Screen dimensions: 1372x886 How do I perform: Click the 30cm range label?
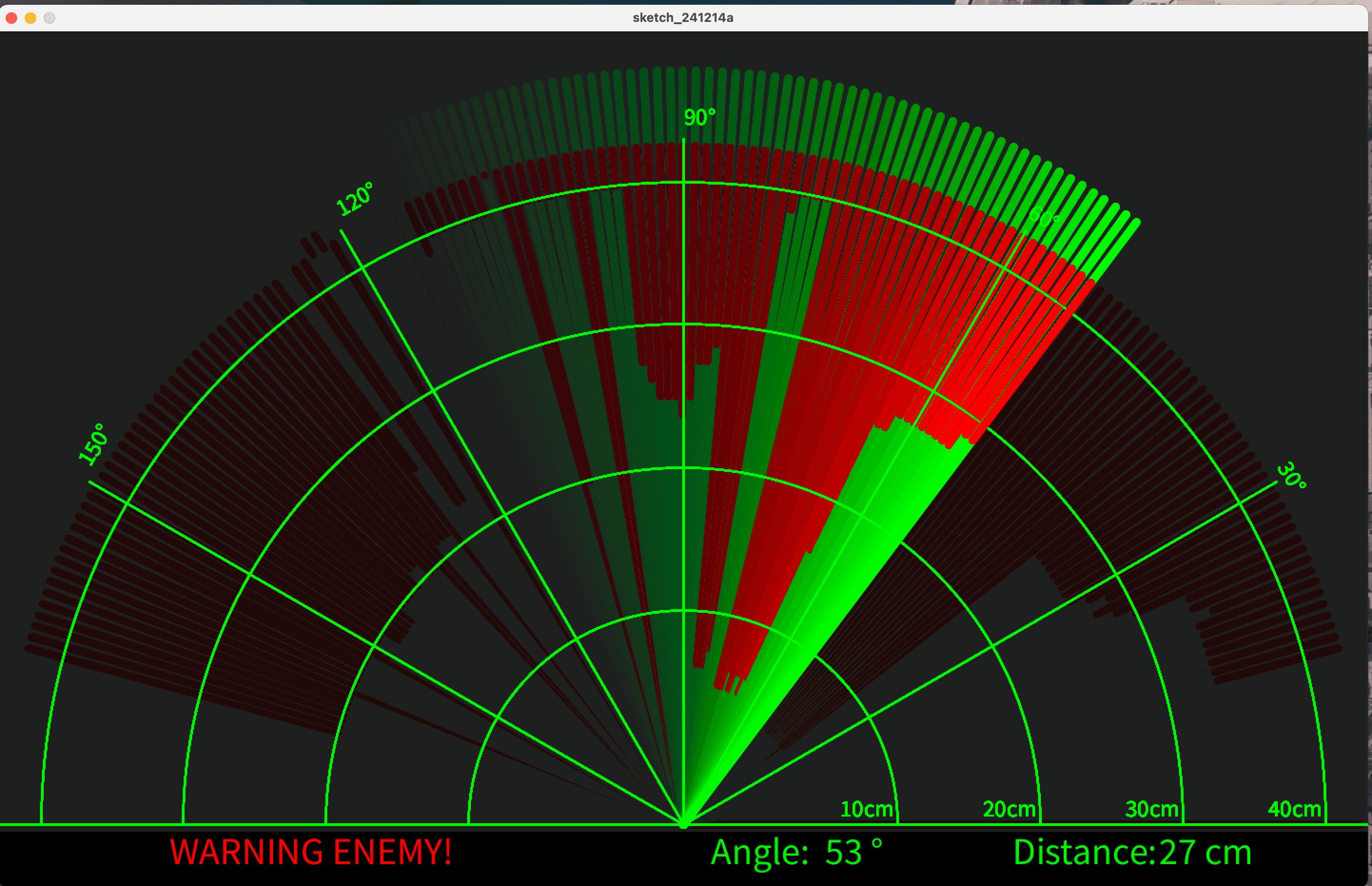tap(1152, 809)
